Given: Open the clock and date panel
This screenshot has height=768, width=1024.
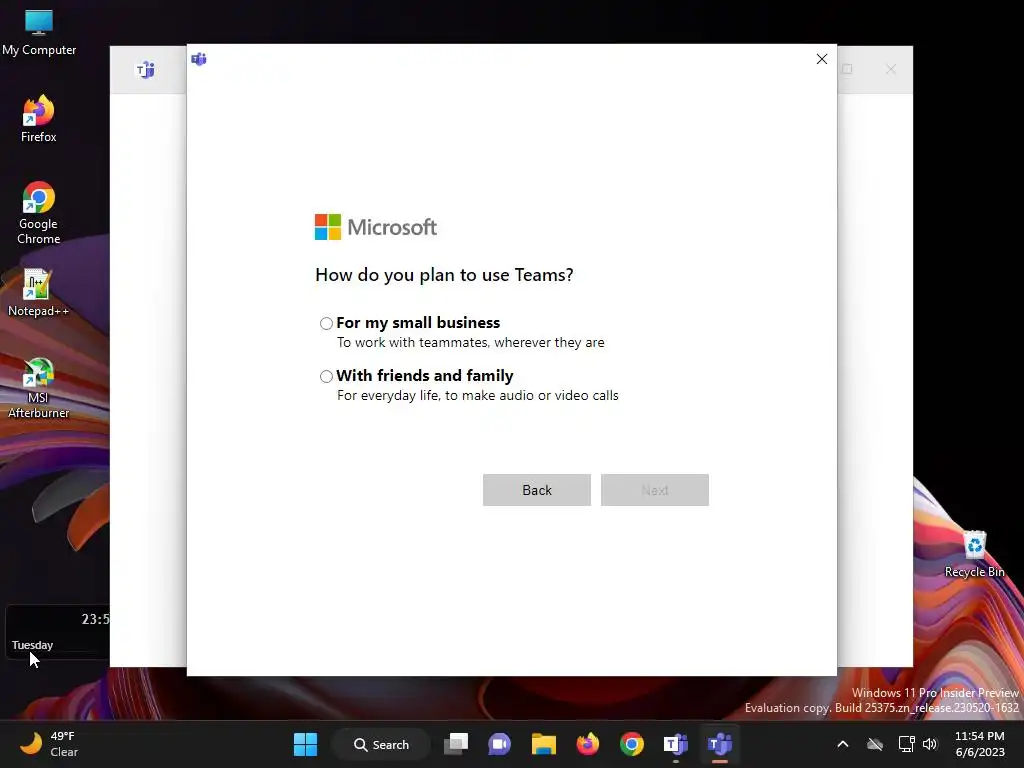Looking at the screenshot, I should [x=980, y=744].
